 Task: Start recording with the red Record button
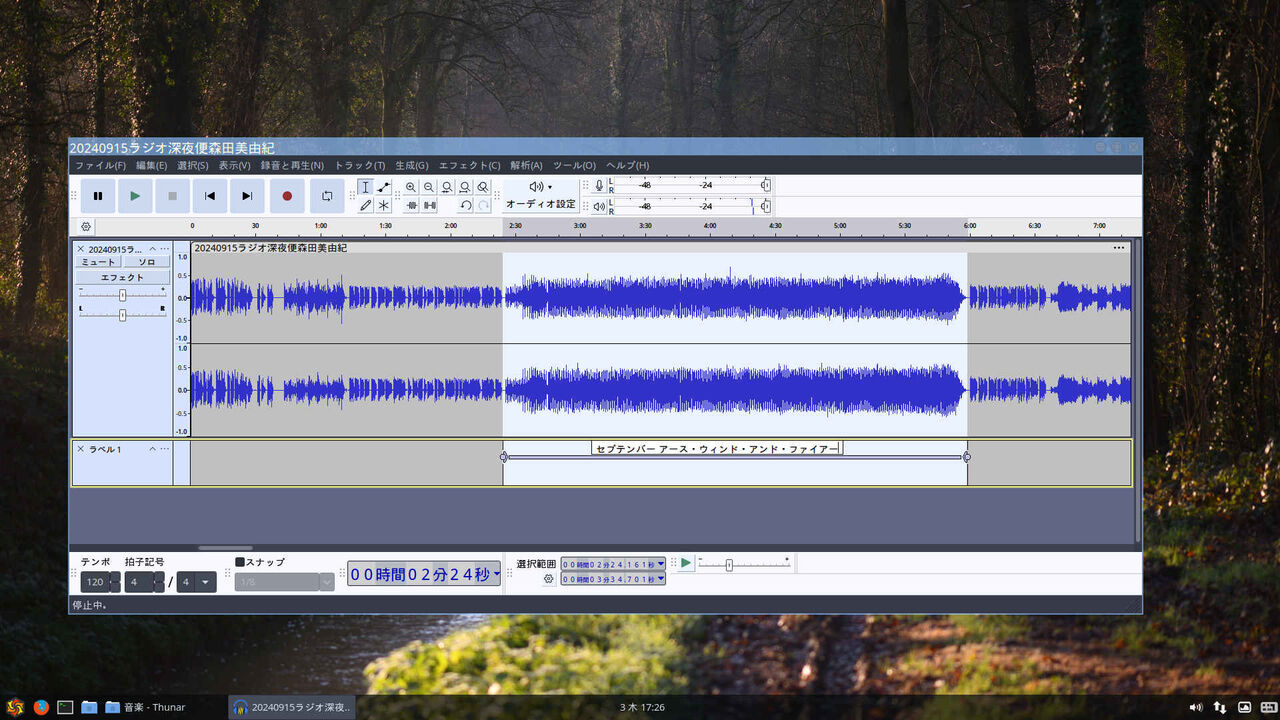[x=287, y=196]
